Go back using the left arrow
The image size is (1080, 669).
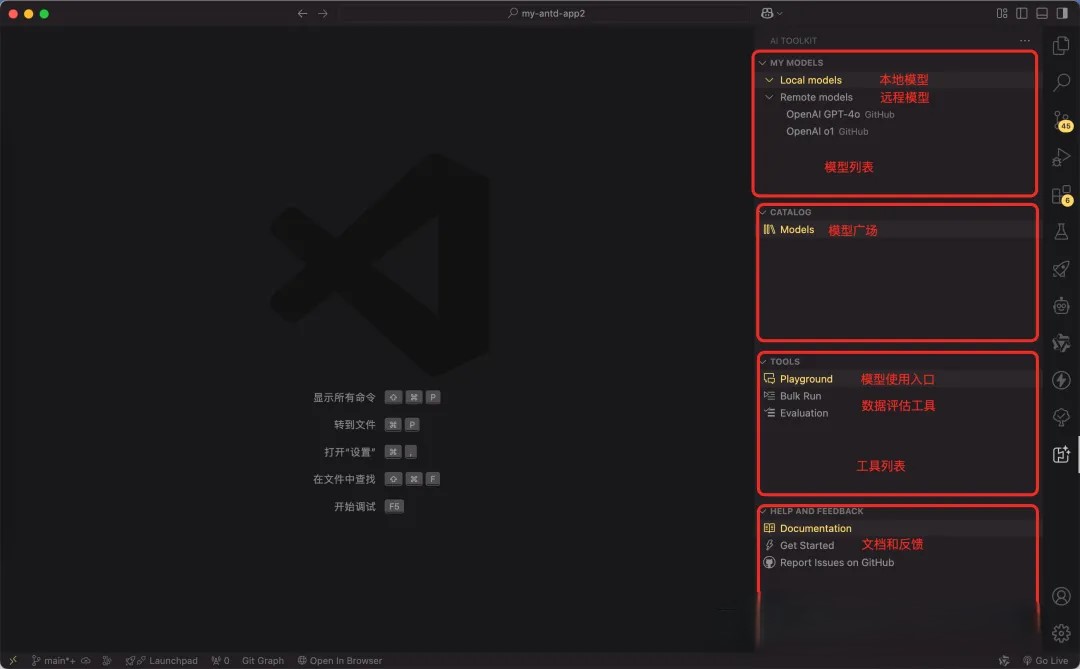[x=302, y=13]
